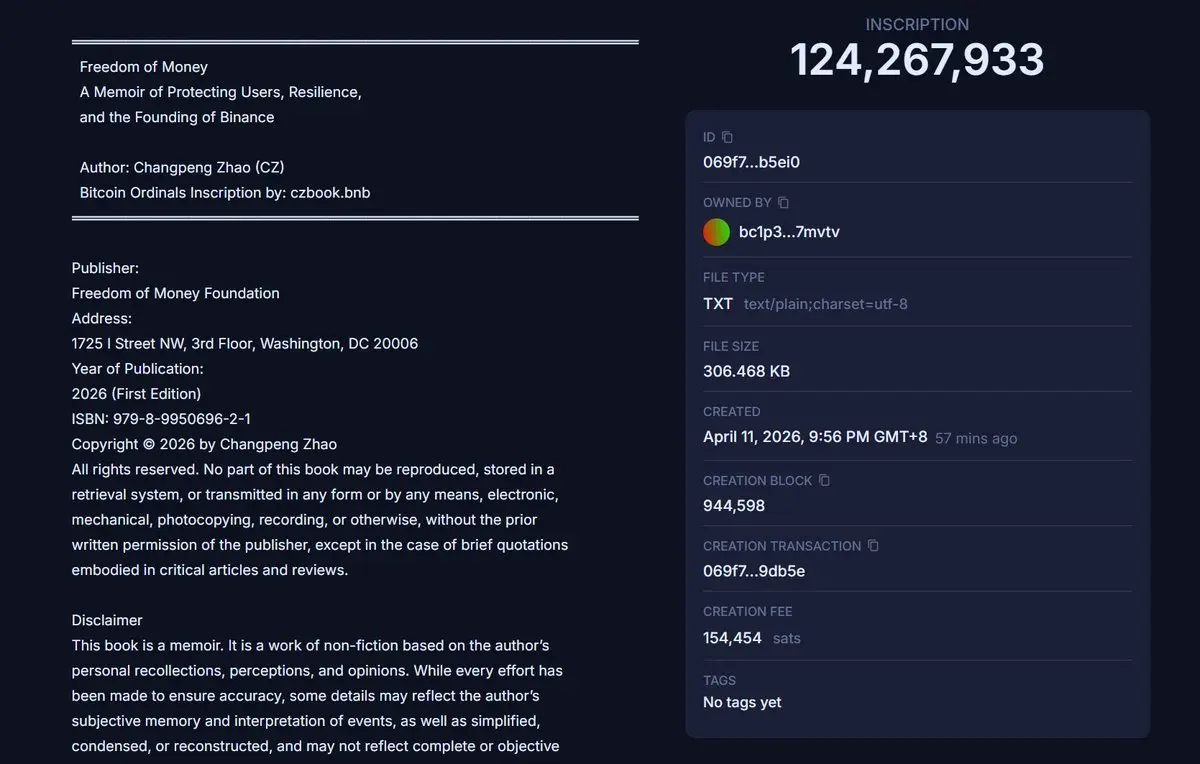
Task: Click the ISBN: 979-8-9950696-2-1 line
Action: [x=161, y=419]
